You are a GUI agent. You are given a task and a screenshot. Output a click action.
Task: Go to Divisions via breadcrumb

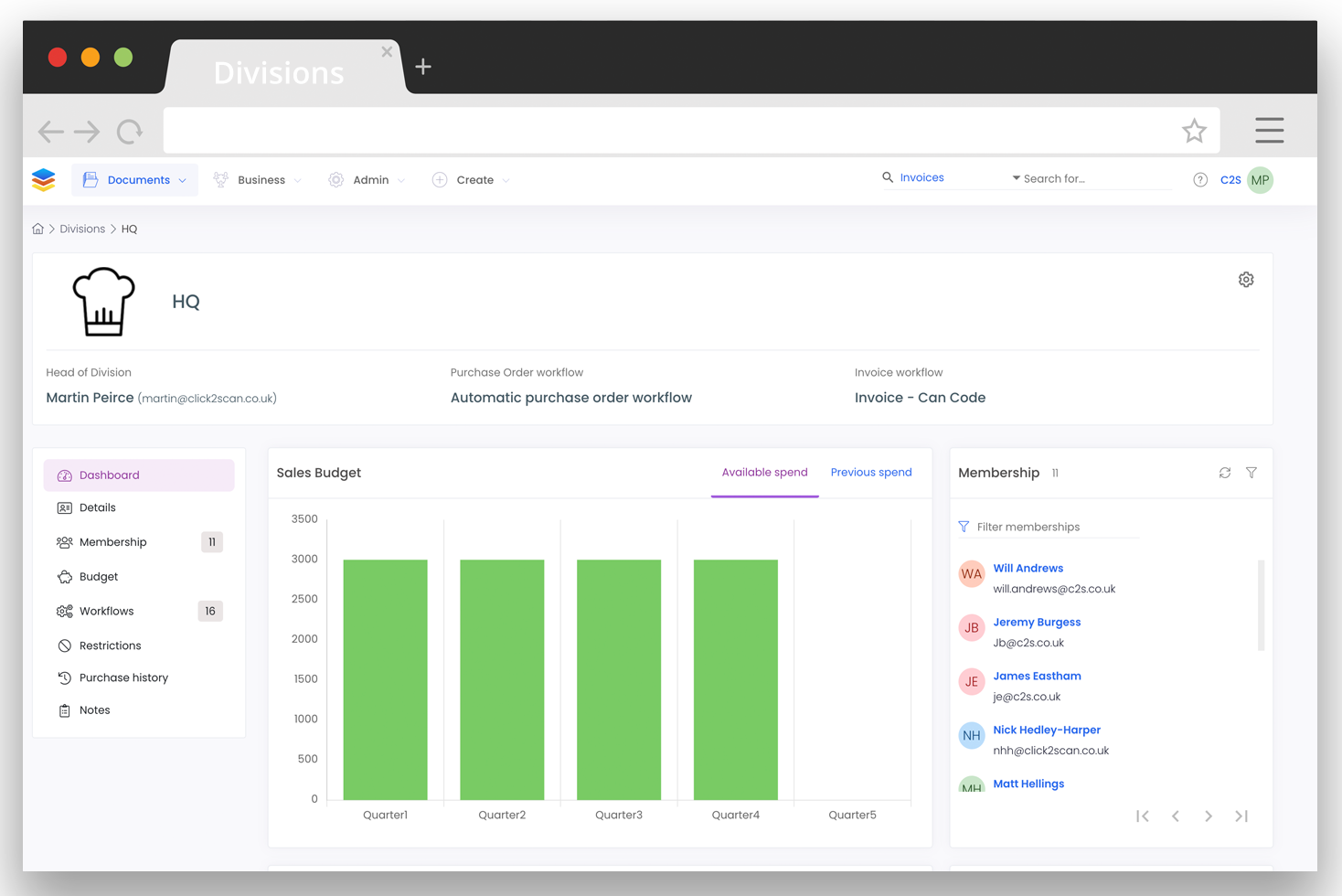[x=82, y=229]
